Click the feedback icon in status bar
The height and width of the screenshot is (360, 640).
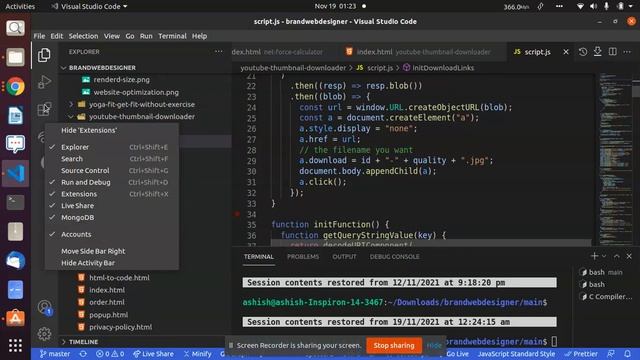(611, 354)
